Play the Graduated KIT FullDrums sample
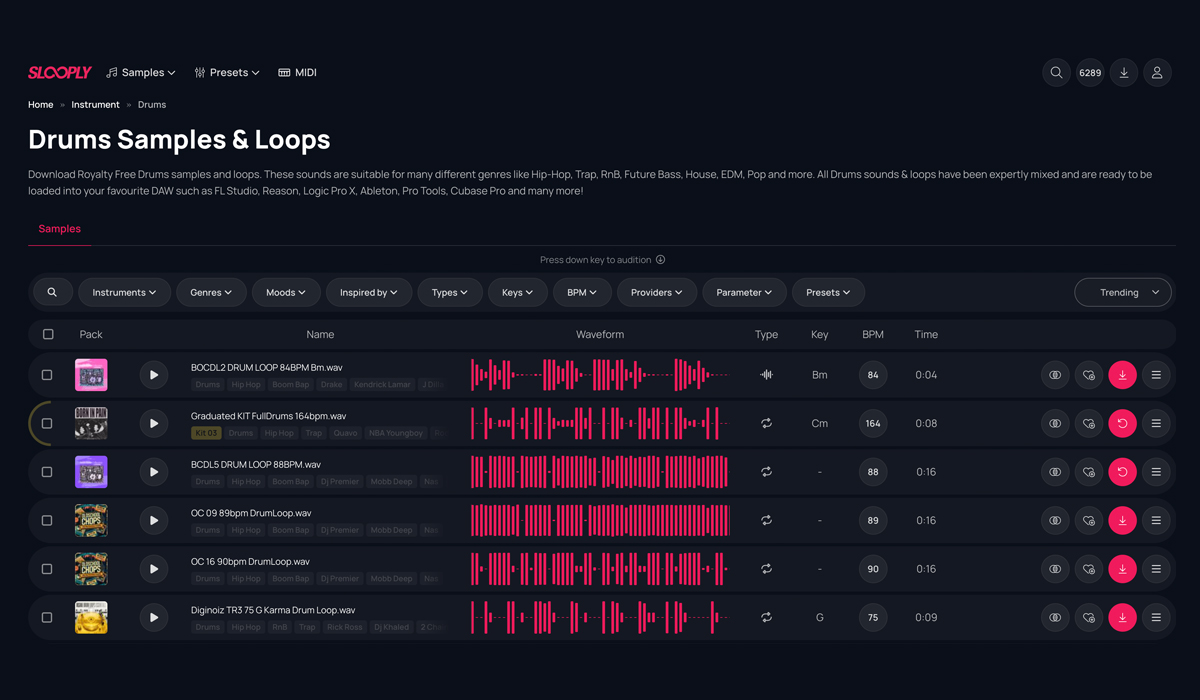Viewport: 1200px width, 700px height. tap(153, 423)
